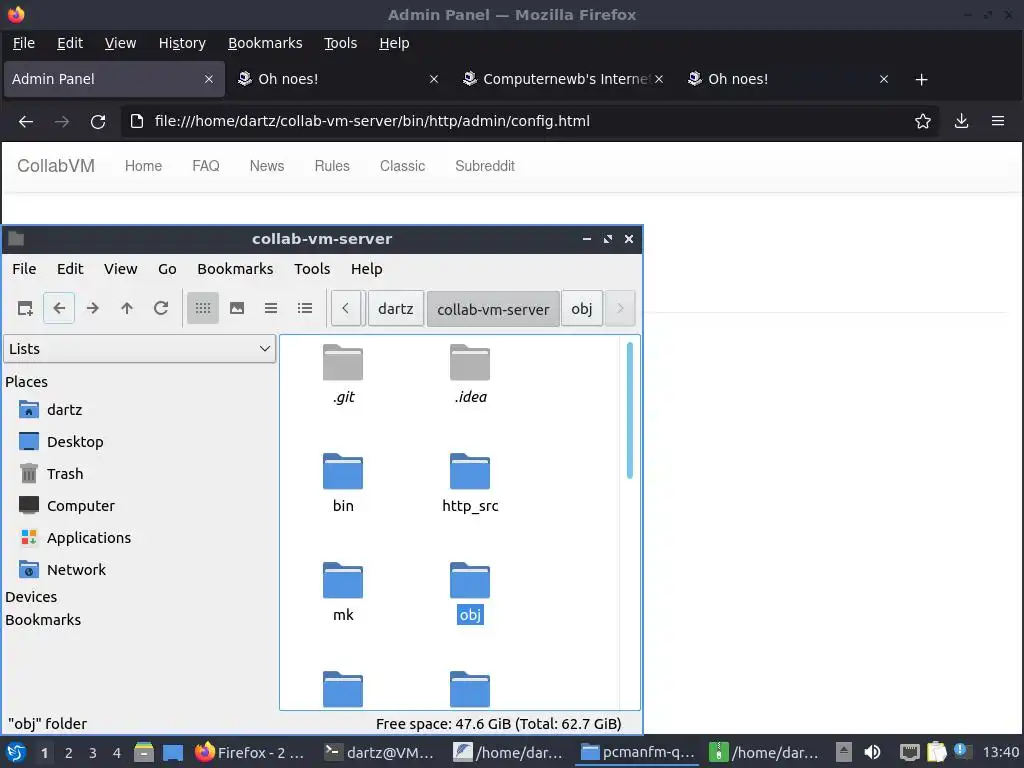Switch file manager to thumbnail view
The image size is (1024, 768).
[236, 308]
